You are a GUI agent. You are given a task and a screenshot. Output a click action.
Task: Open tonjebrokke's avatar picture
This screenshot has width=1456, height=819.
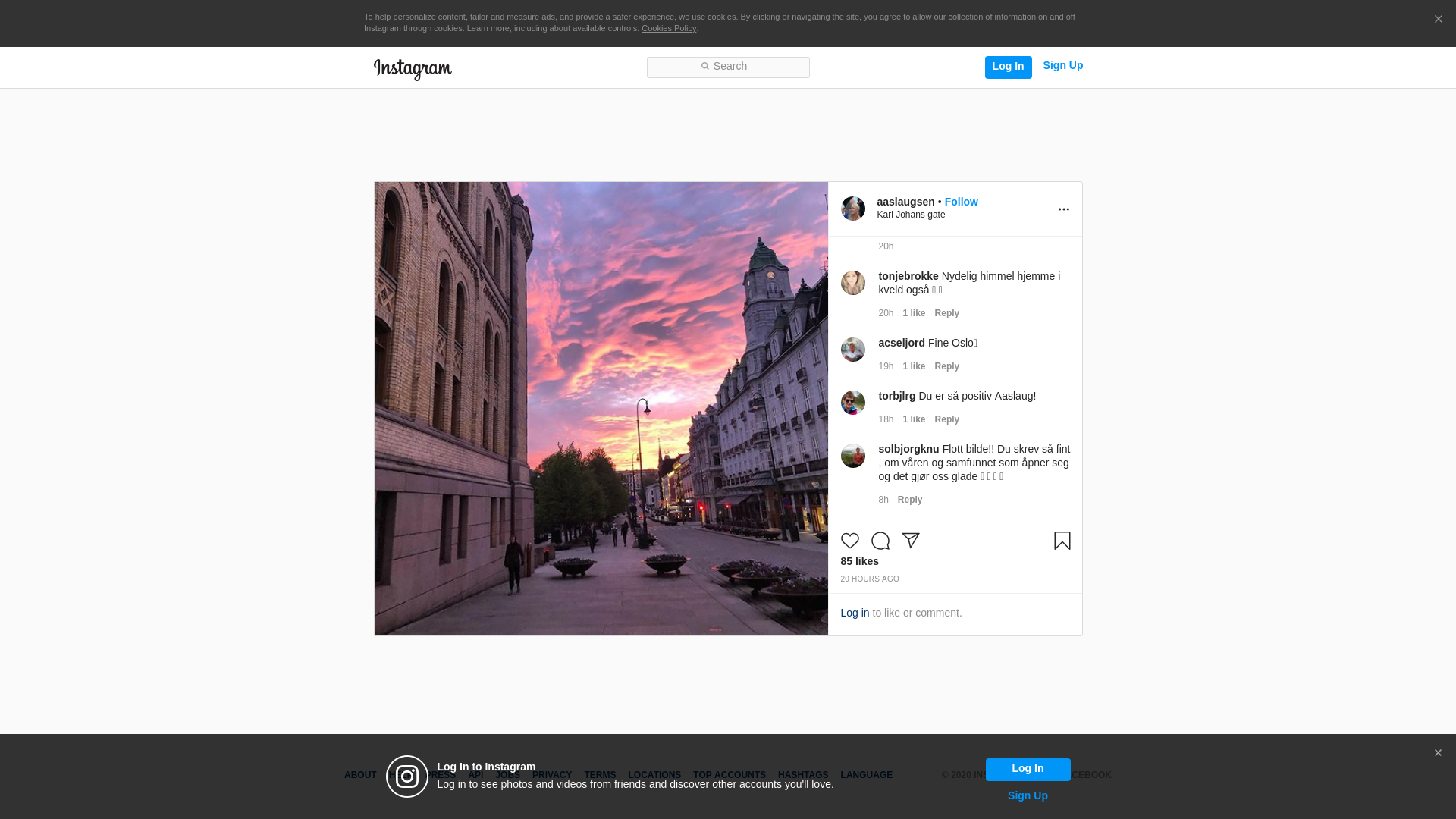point(852,283)
